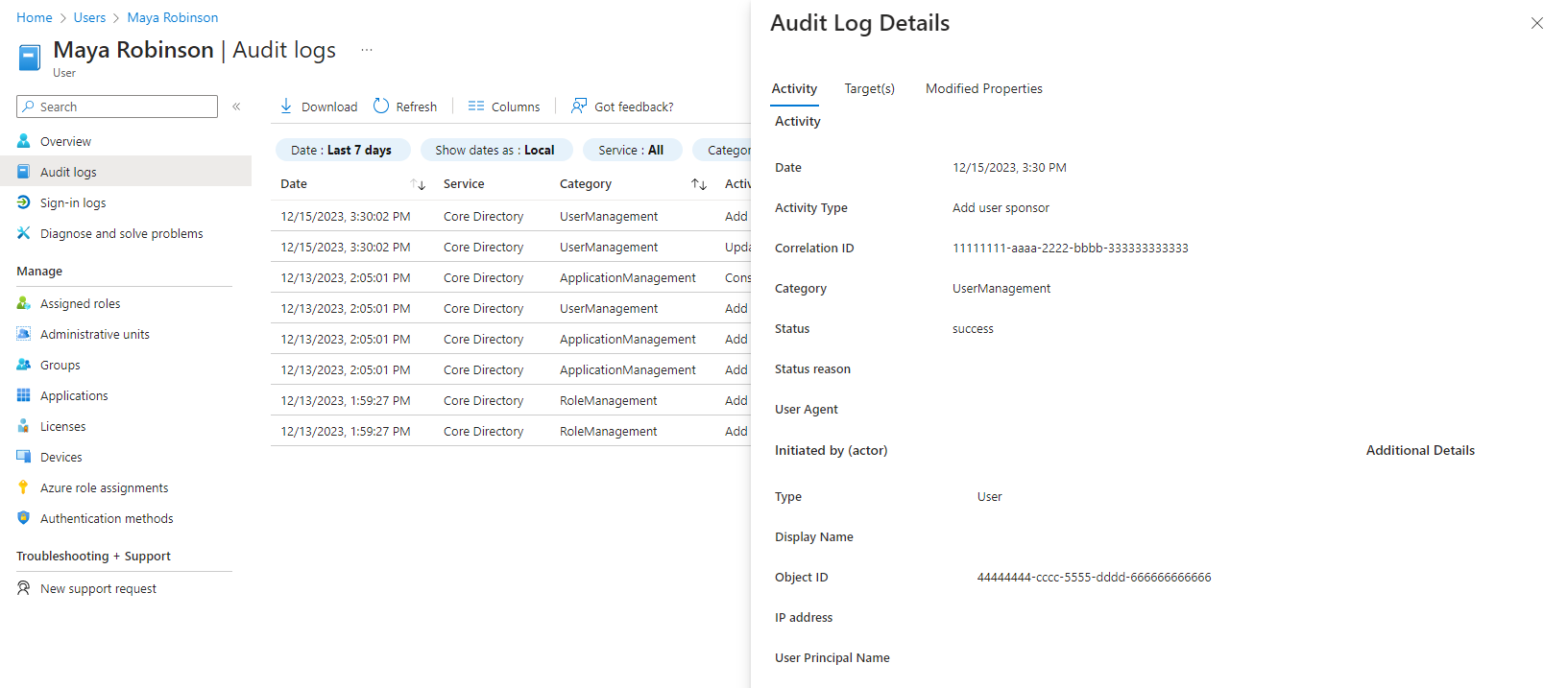The height and width of the screenshot is (688, 1568).
Task: Click the Columns icon in toolbar
Action: coord(476,106)
